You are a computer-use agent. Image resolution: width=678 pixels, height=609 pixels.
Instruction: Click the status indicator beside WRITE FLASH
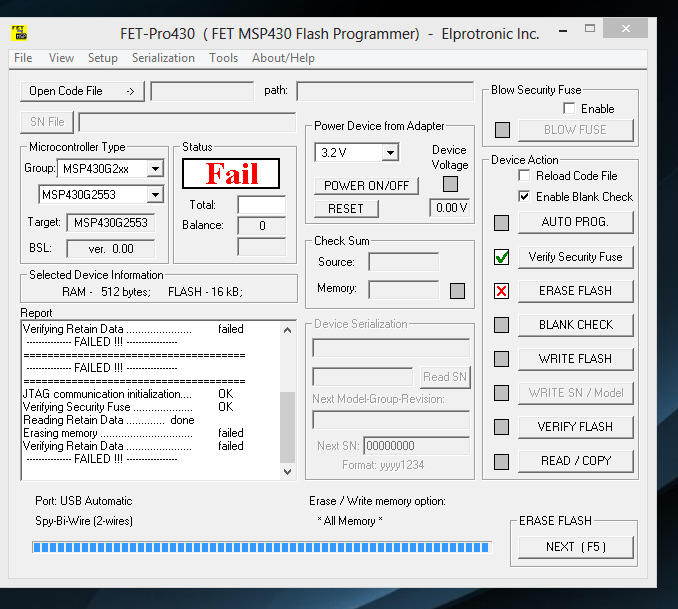501,359
